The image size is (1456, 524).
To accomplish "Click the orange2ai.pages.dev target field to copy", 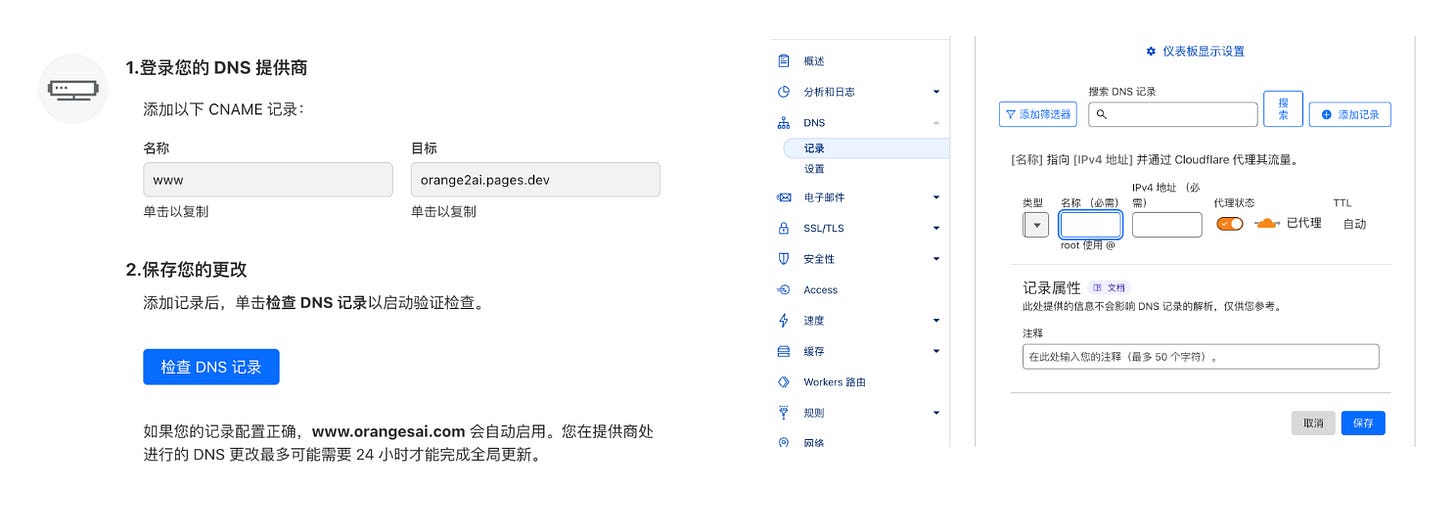I will tap(535, 180).
